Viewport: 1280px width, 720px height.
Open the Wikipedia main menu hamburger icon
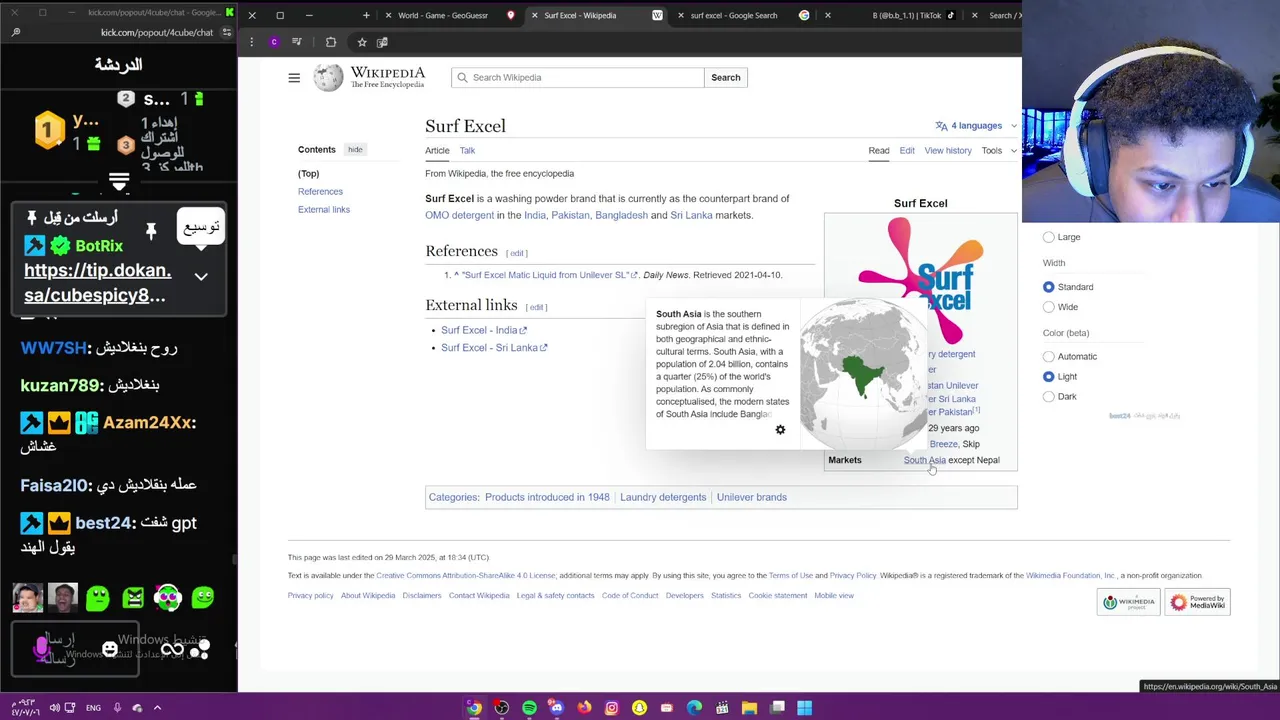(294, 77)
